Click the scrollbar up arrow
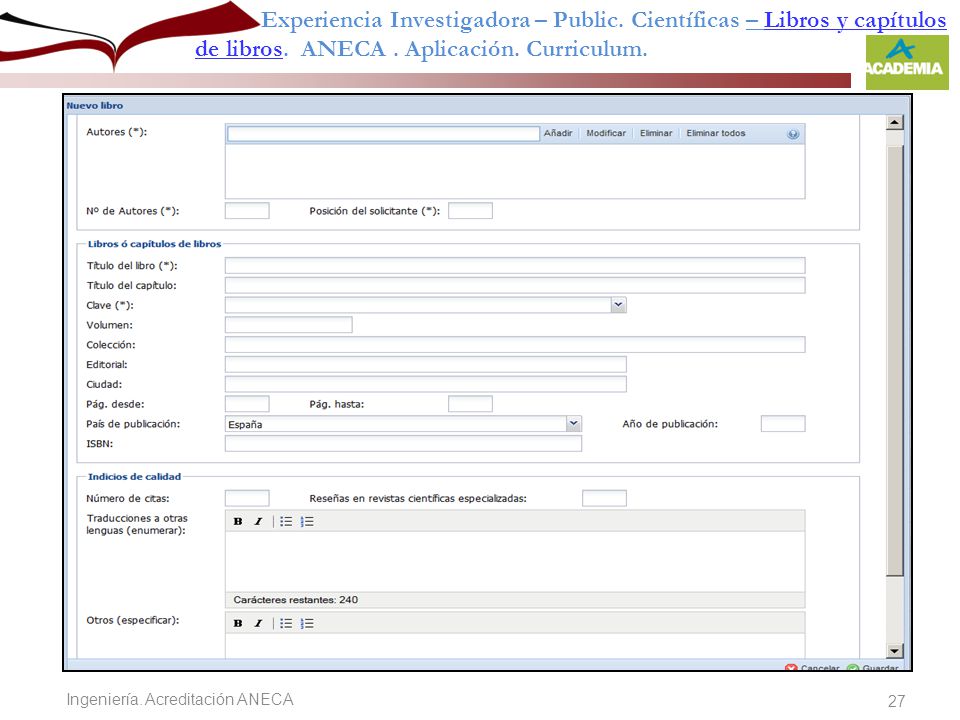The width and height of the screenshot is (960, 720). point(894,122)
